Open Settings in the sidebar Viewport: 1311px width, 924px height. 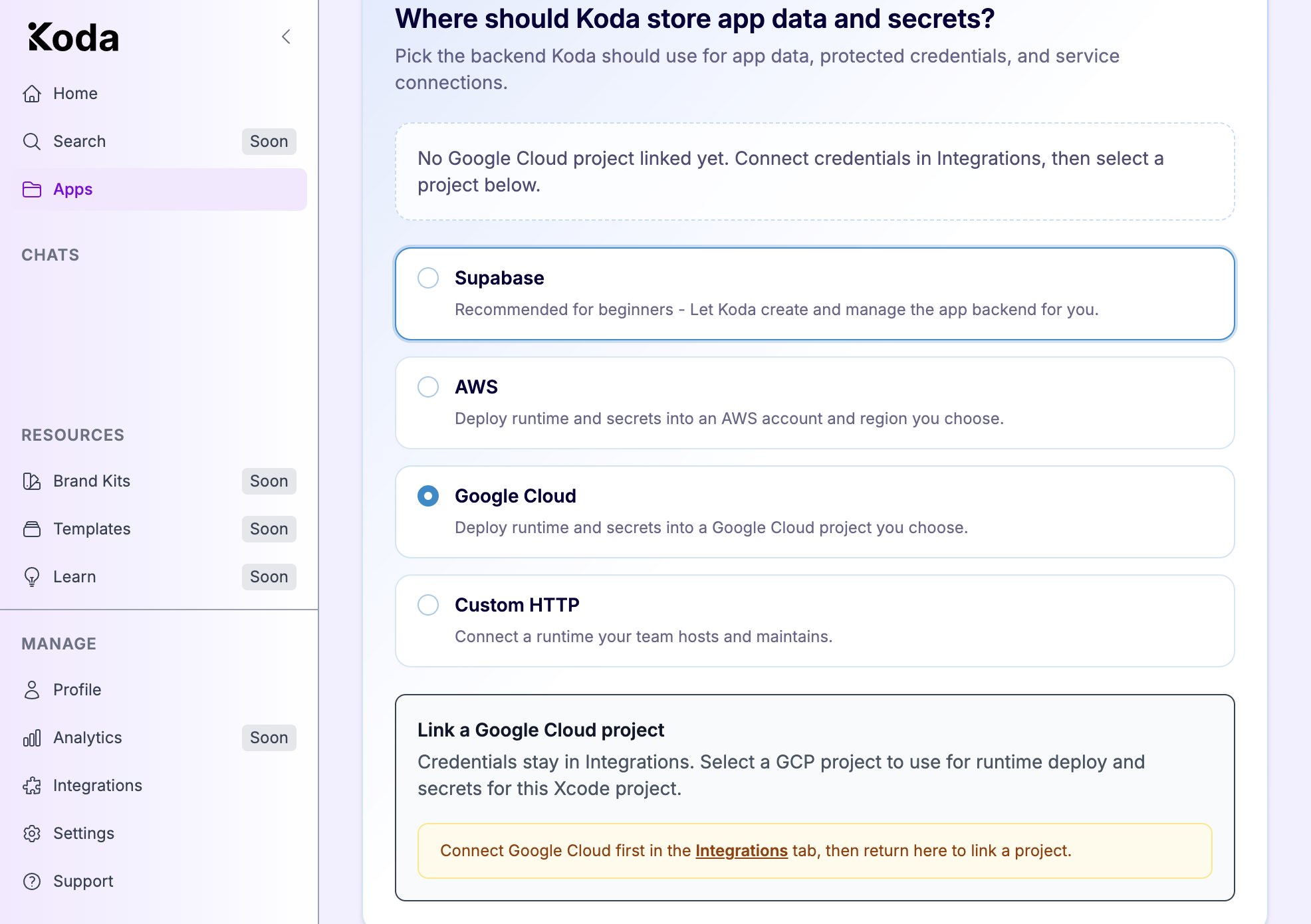[159, 834]
